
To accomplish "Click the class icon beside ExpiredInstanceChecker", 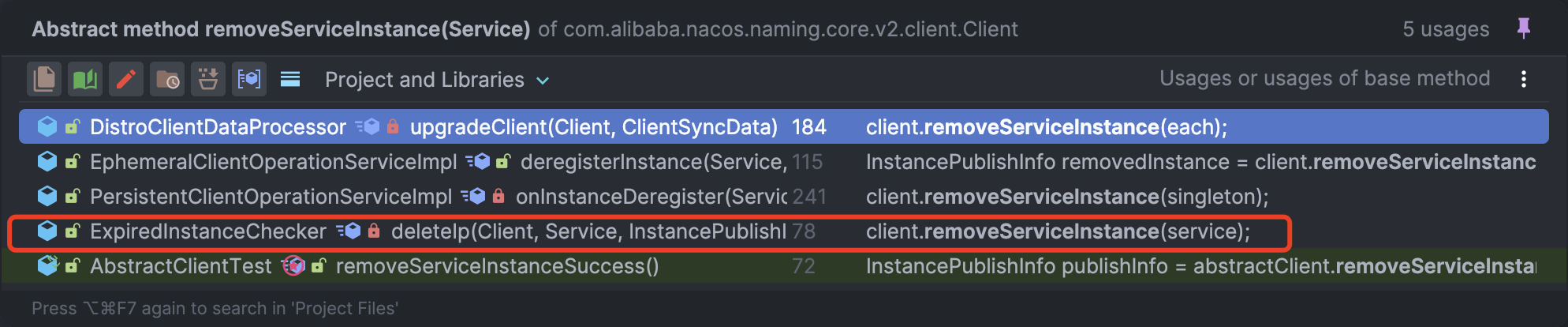I will tap(47, 231).
